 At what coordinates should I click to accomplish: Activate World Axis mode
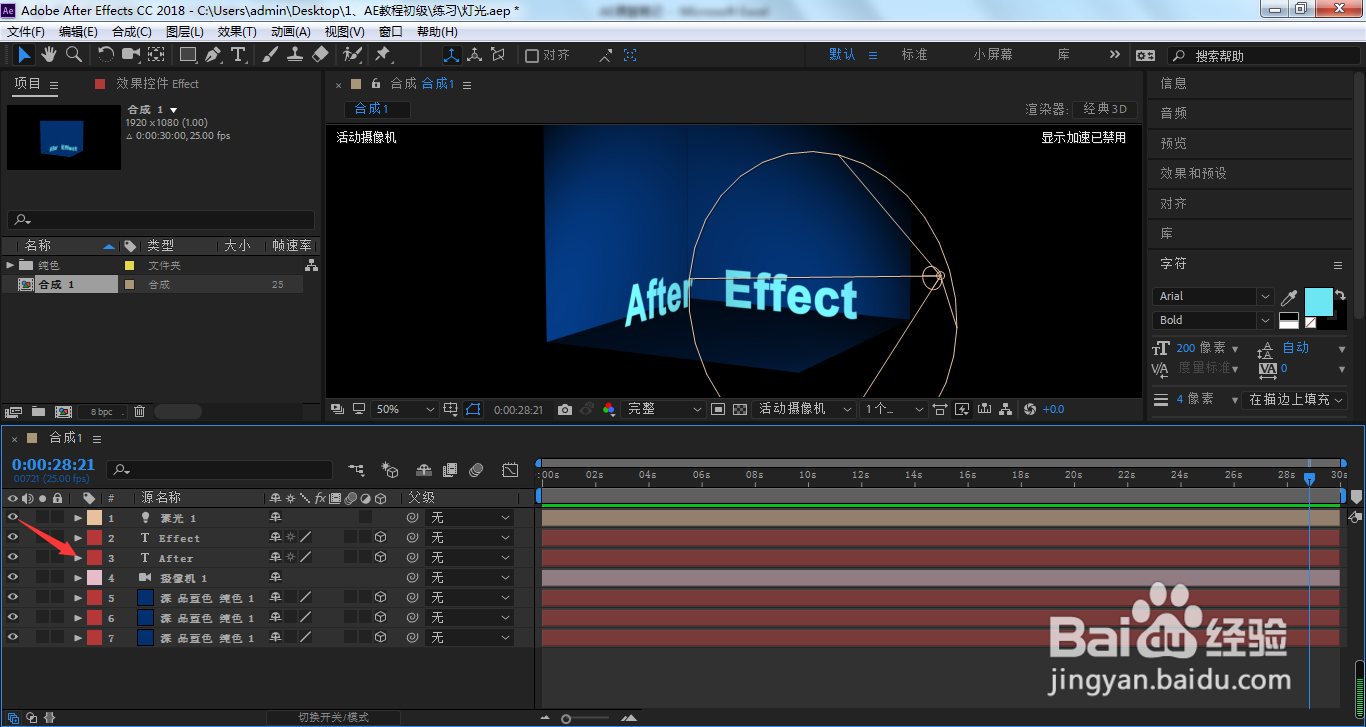coord(474,55)
